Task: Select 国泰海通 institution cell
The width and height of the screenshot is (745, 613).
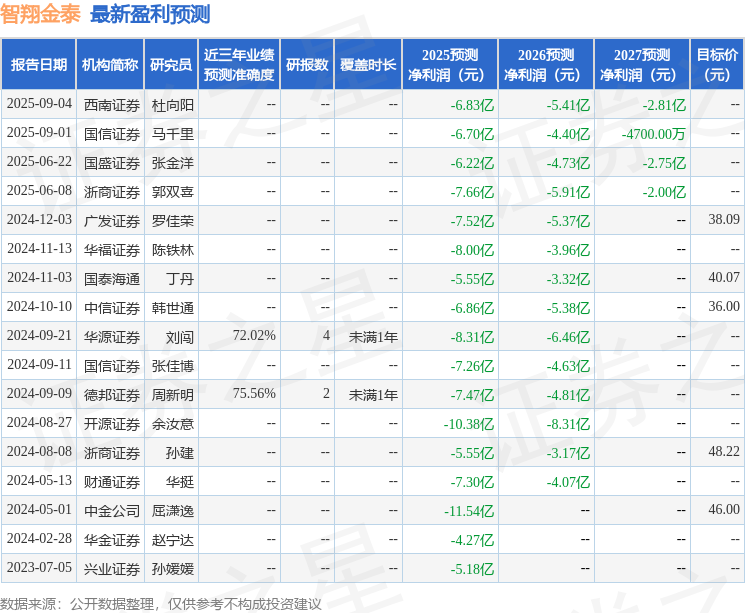Action: (112, 279)
